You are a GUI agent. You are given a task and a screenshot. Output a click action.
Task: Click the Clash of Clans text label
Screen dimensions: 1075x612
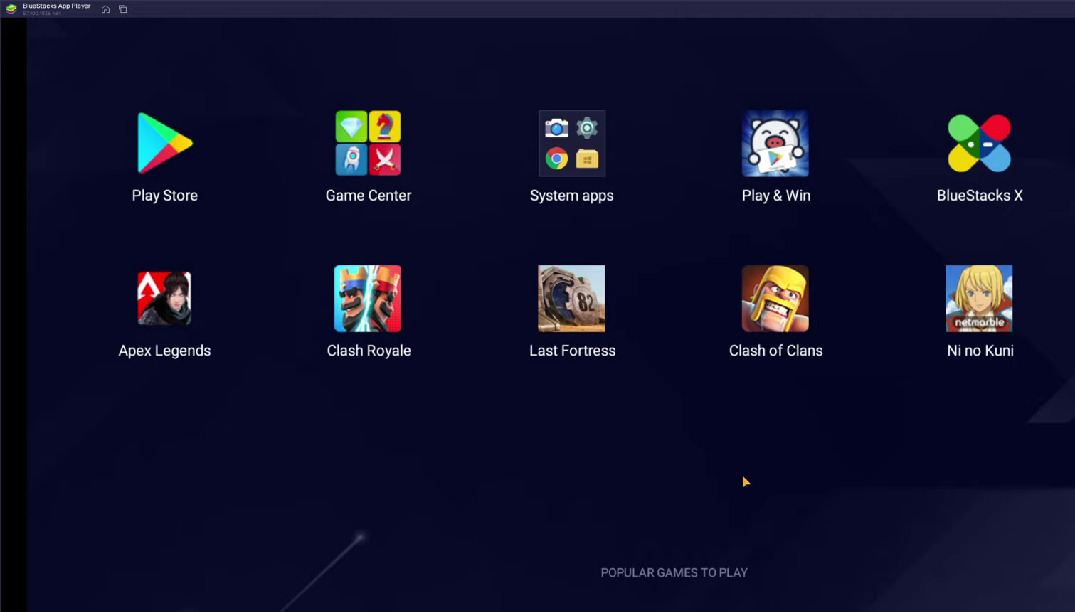[775, 351]
